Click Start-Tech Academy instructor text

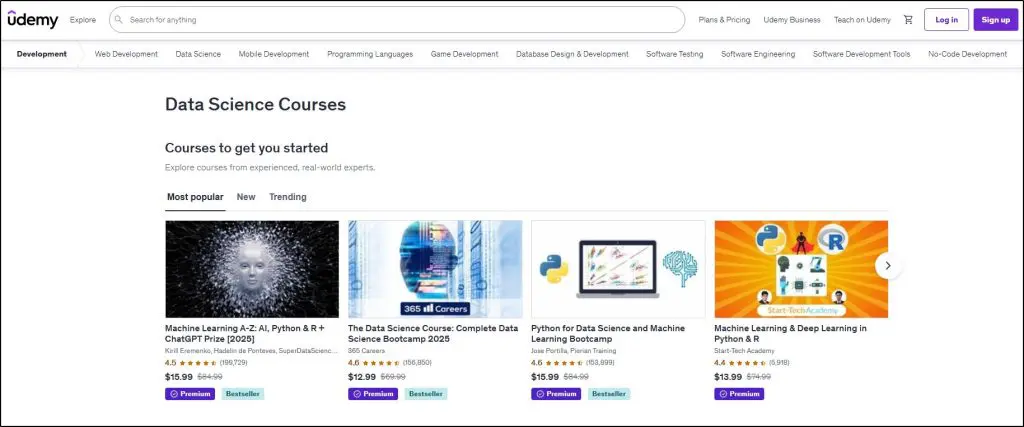(x=744, y=351)
